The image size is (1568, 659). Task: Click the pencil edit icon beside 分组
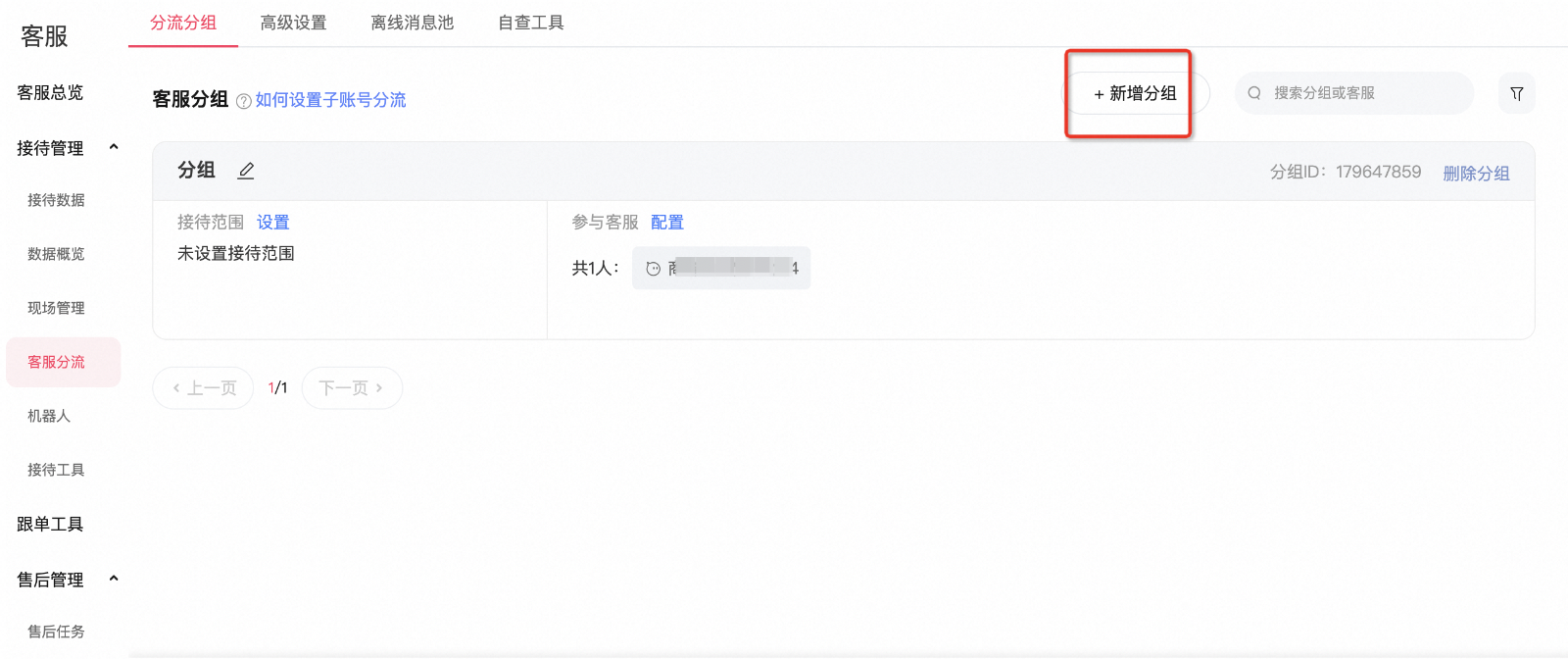[246, 171]
